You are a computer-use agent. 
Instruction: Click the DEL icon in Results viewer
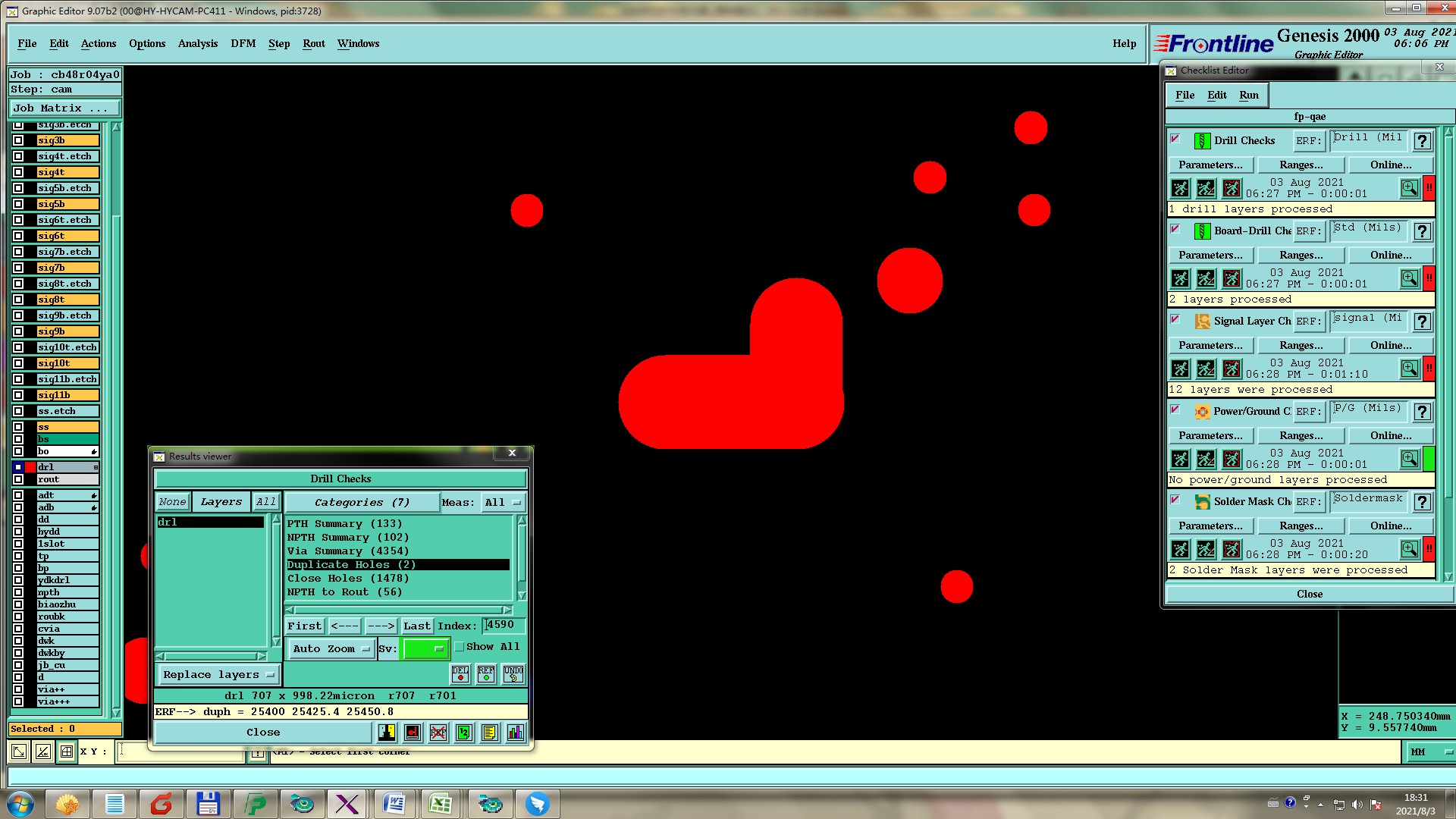460,674
